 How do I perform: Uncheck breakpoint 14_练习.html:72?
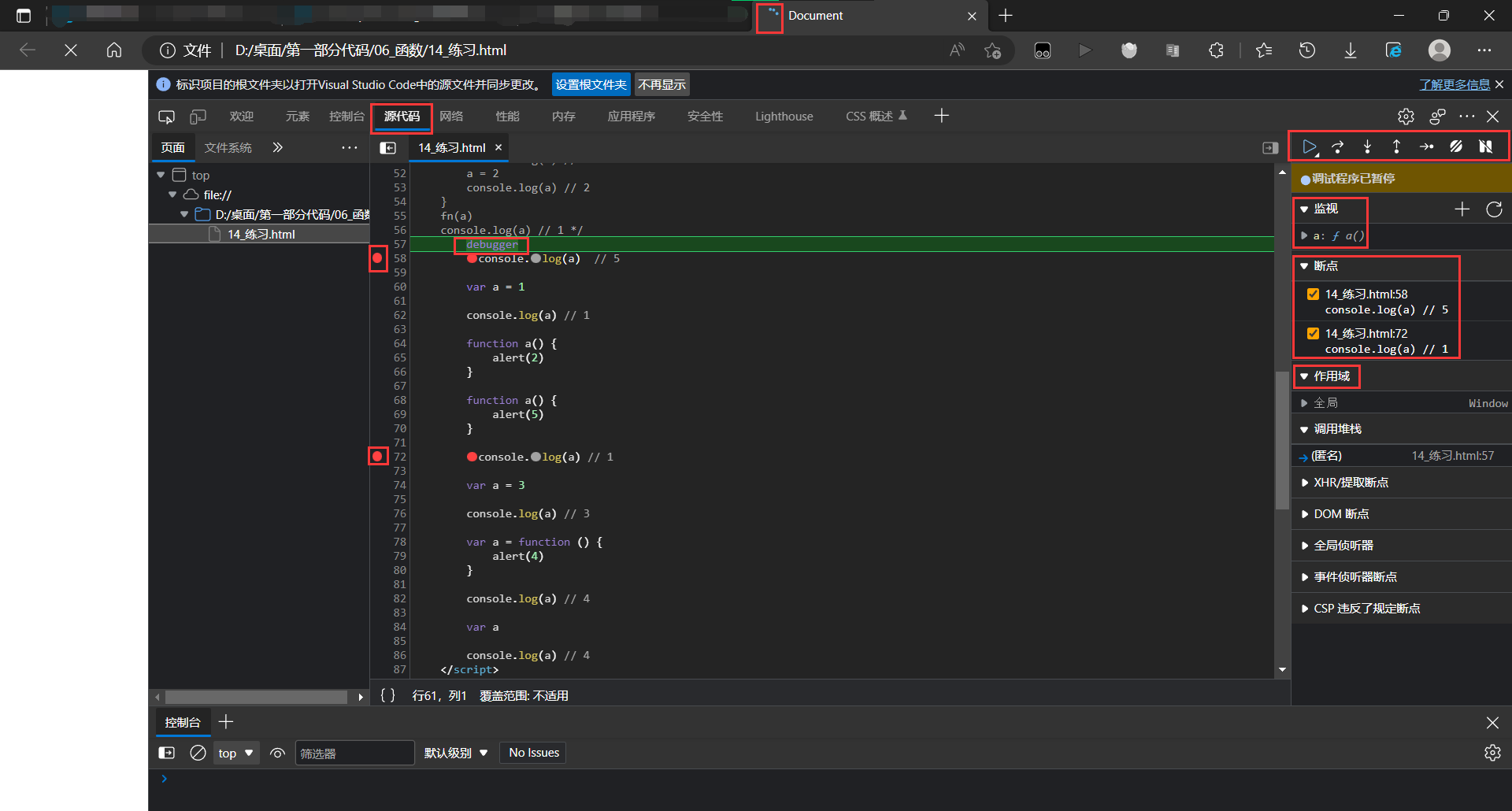tap(1313, 333)
